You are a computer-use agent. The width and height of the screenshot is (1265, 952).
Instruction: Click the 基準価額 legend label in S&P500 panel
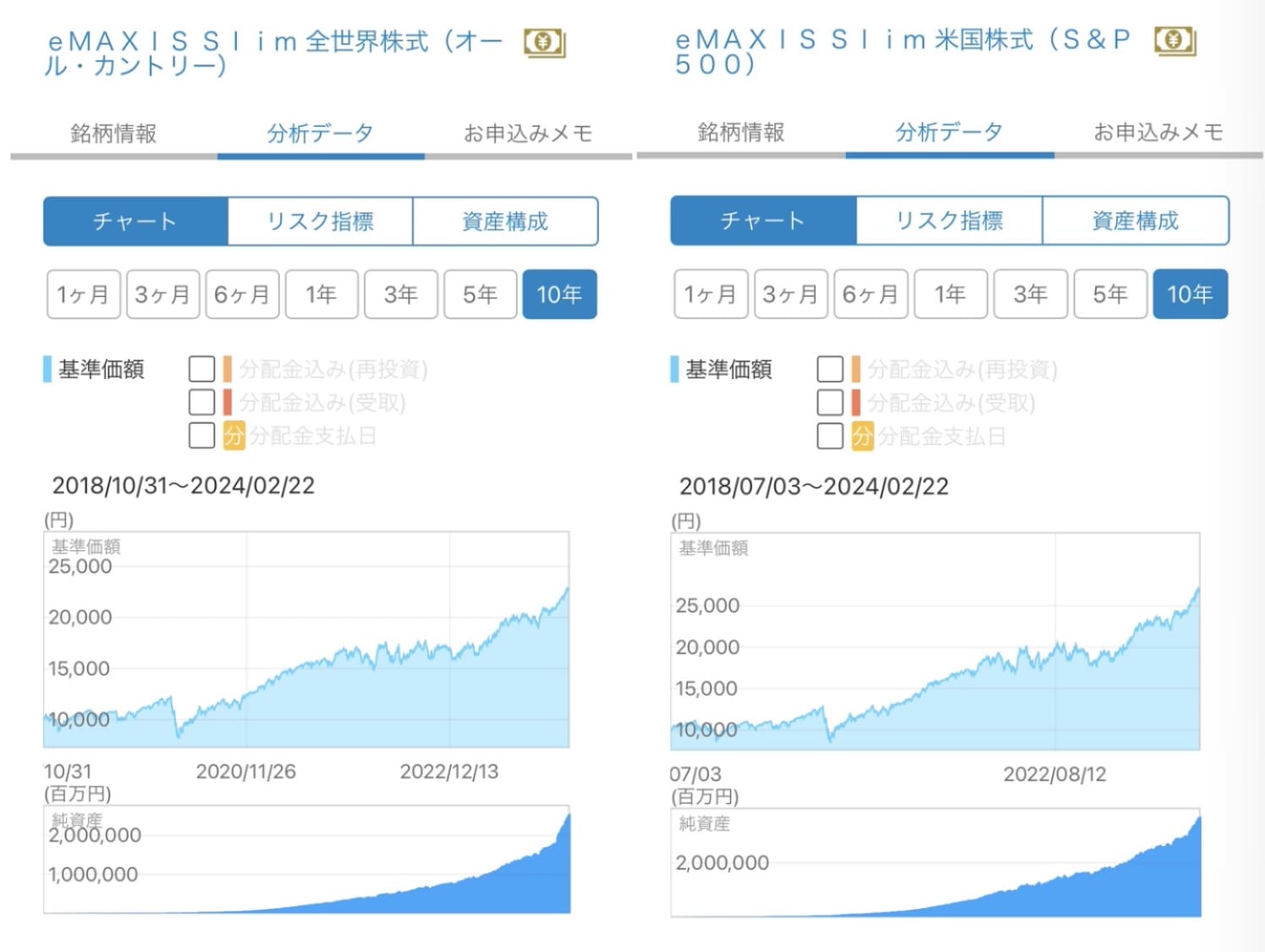point(729,370)
